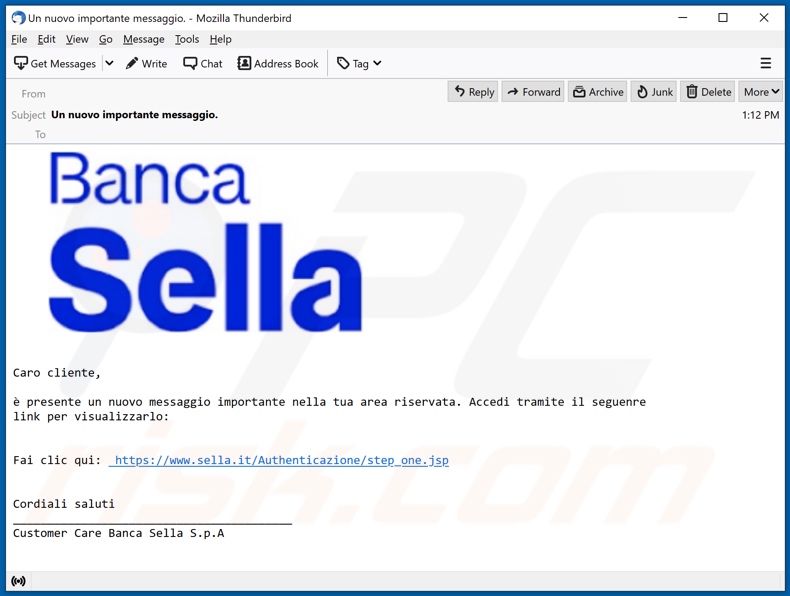Click Get Messages button
Screen dimensions: 790x596
[55, 63]
